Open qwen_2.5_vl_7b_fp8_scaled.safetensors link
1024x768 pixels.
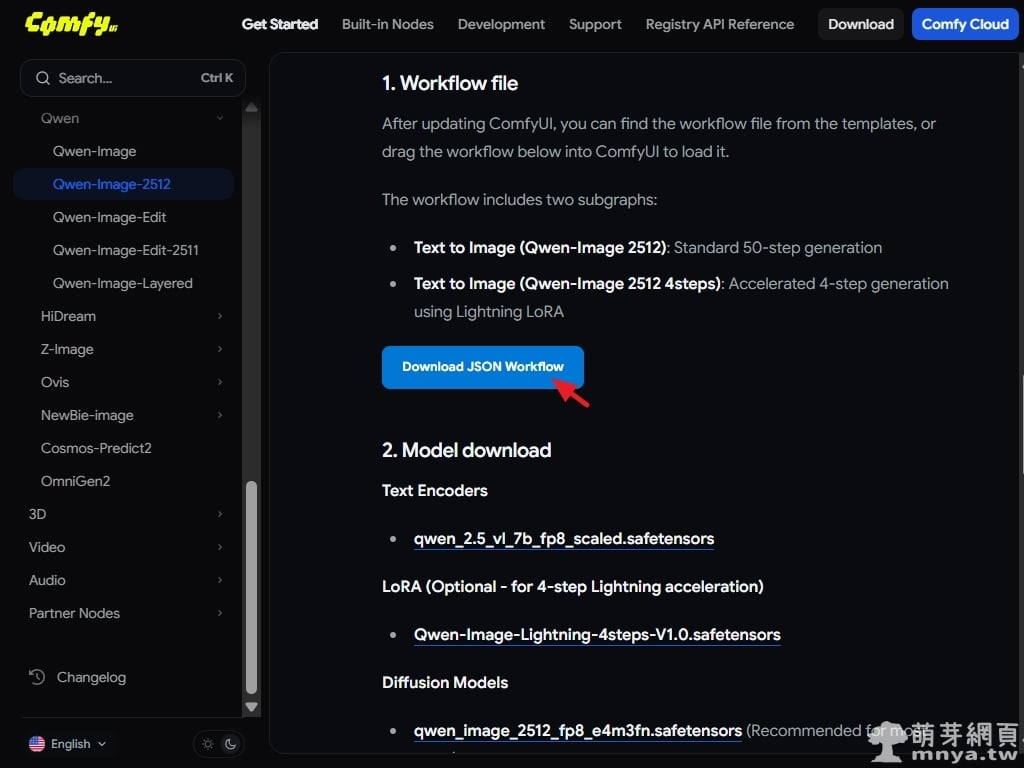point(563,539)
